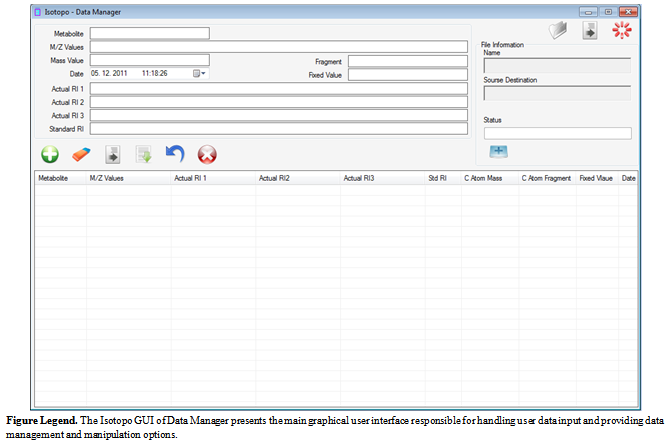The width and height of the screenshot is (667, 441).
Task: Open the folder icon at top right
Action: [558, 31]
